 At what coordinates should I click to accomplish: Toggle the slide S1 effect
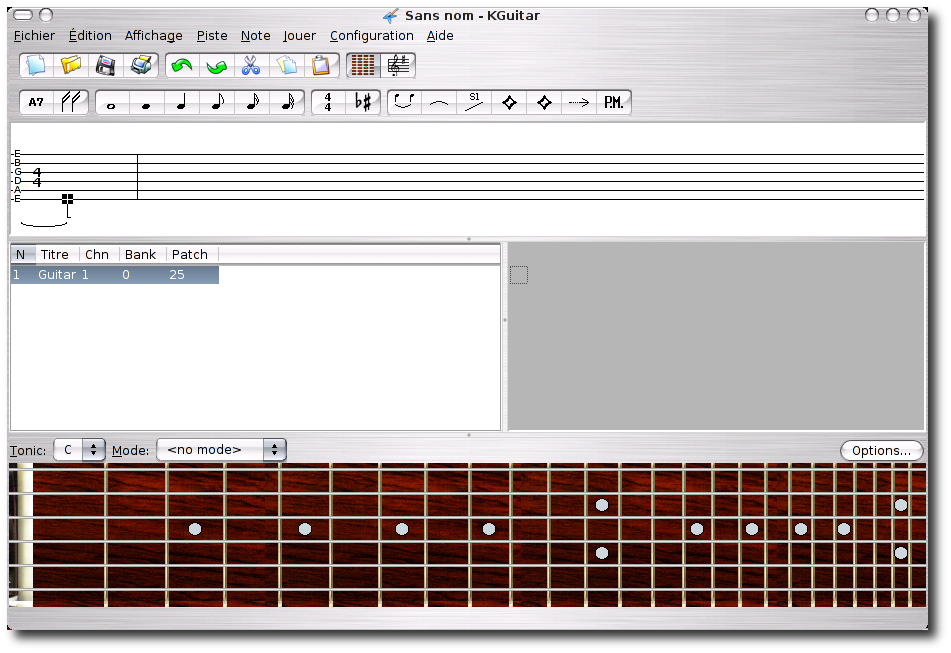[x=474, y=103]
